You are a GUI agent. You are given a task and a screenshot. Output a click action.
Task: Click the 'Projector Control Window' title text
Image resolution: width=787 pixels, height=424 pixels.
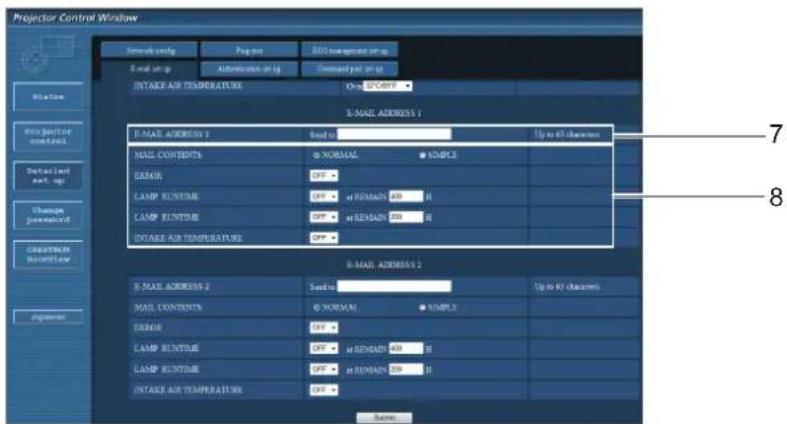click(75, 18)
